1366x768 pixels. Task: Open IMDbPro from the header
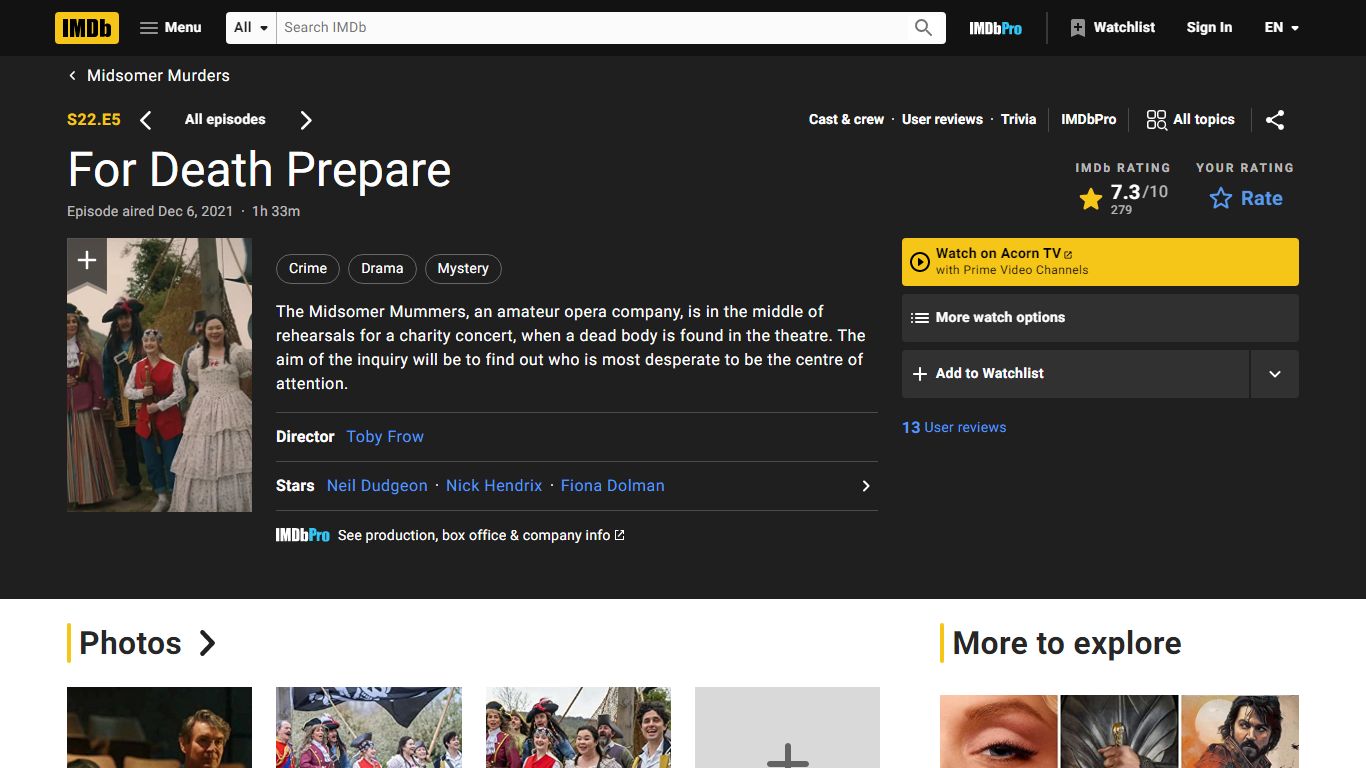point(995,28)
